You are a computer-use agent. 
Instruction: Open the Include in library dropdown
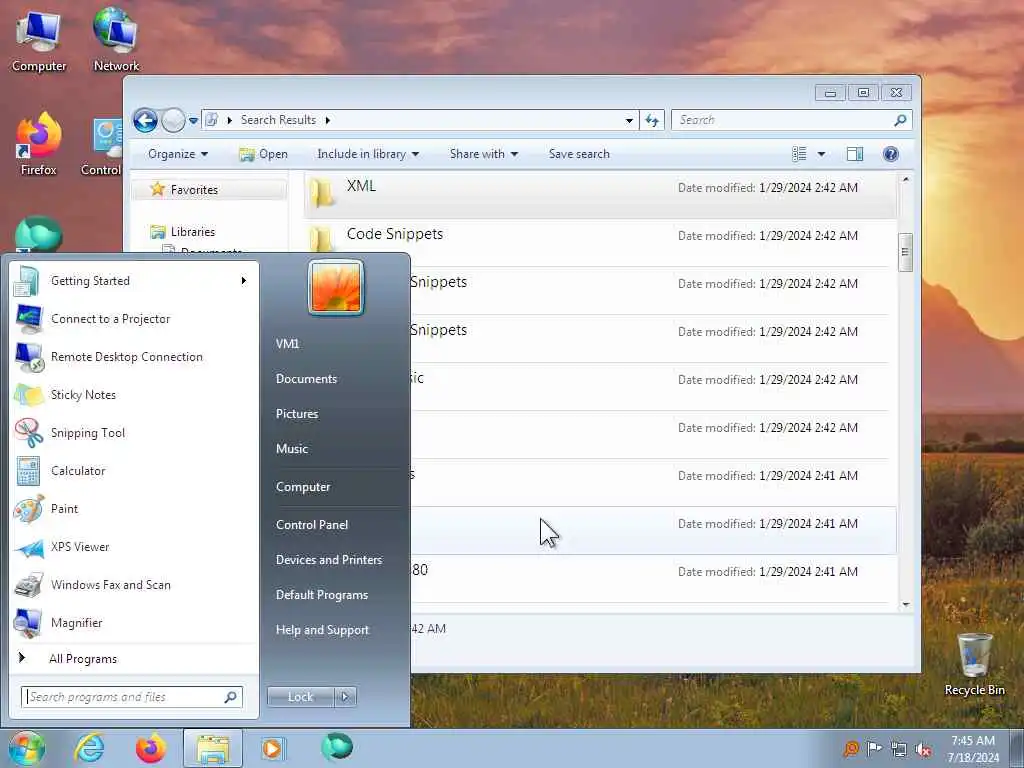click(368, 154)
